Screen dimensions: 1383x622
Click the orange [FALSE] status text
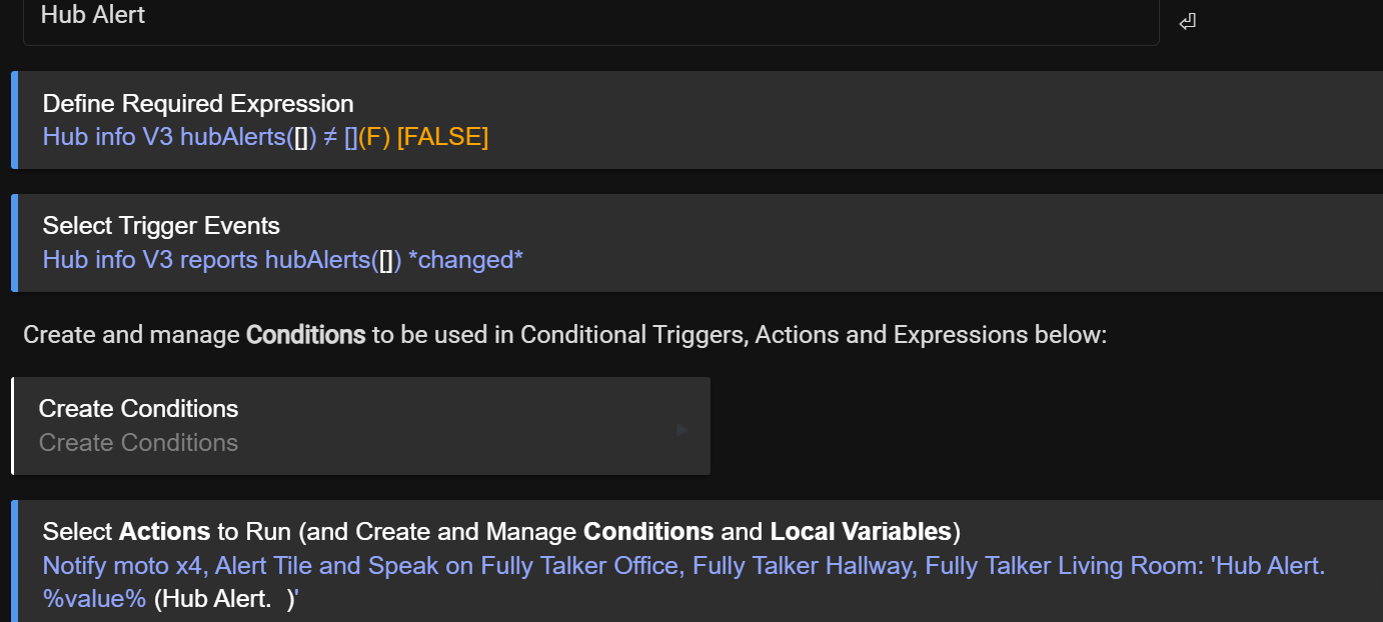pos(442,137)
